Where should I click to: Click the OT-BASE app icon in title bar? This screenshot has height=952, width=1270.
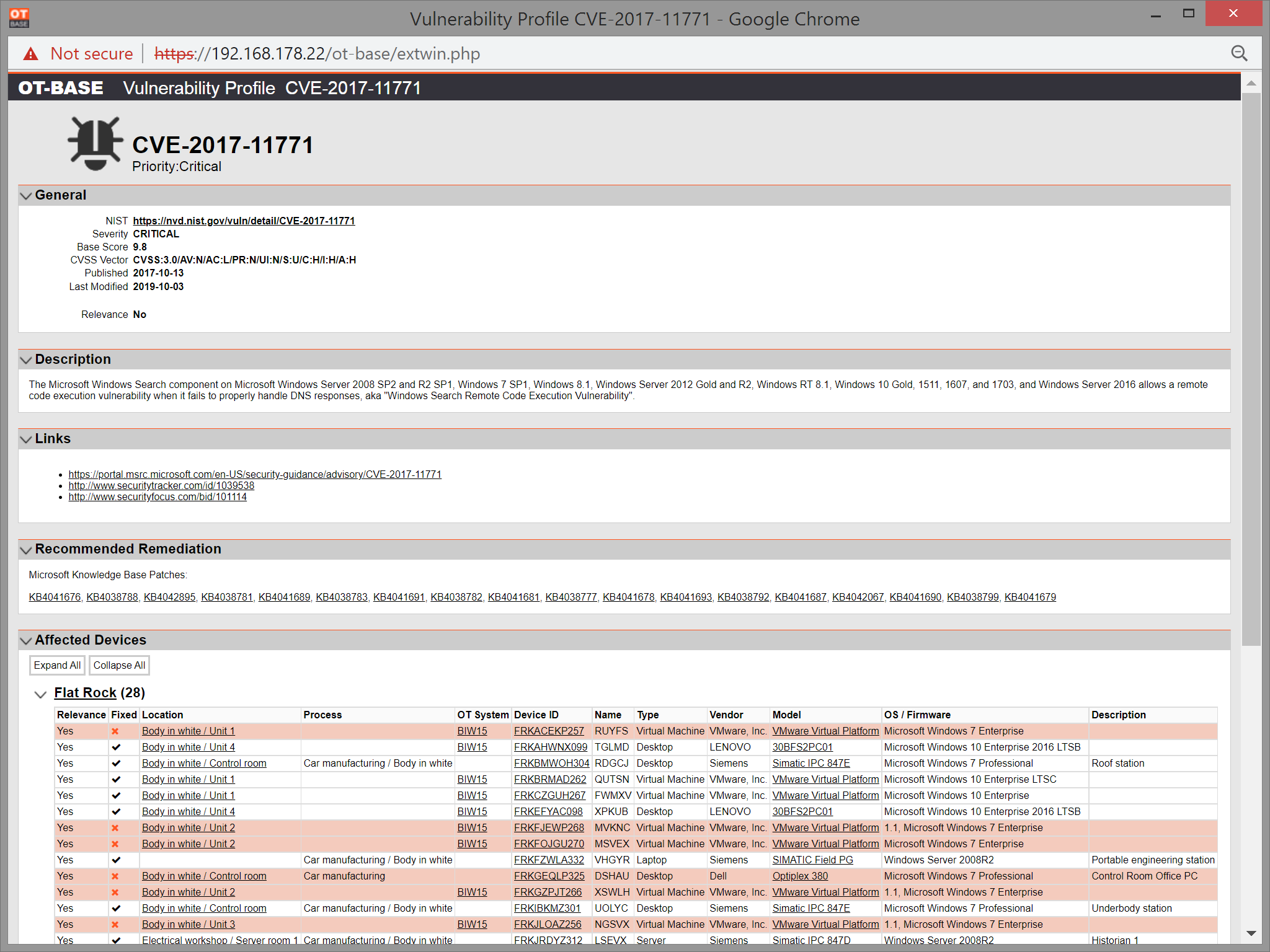click(19, 18)
